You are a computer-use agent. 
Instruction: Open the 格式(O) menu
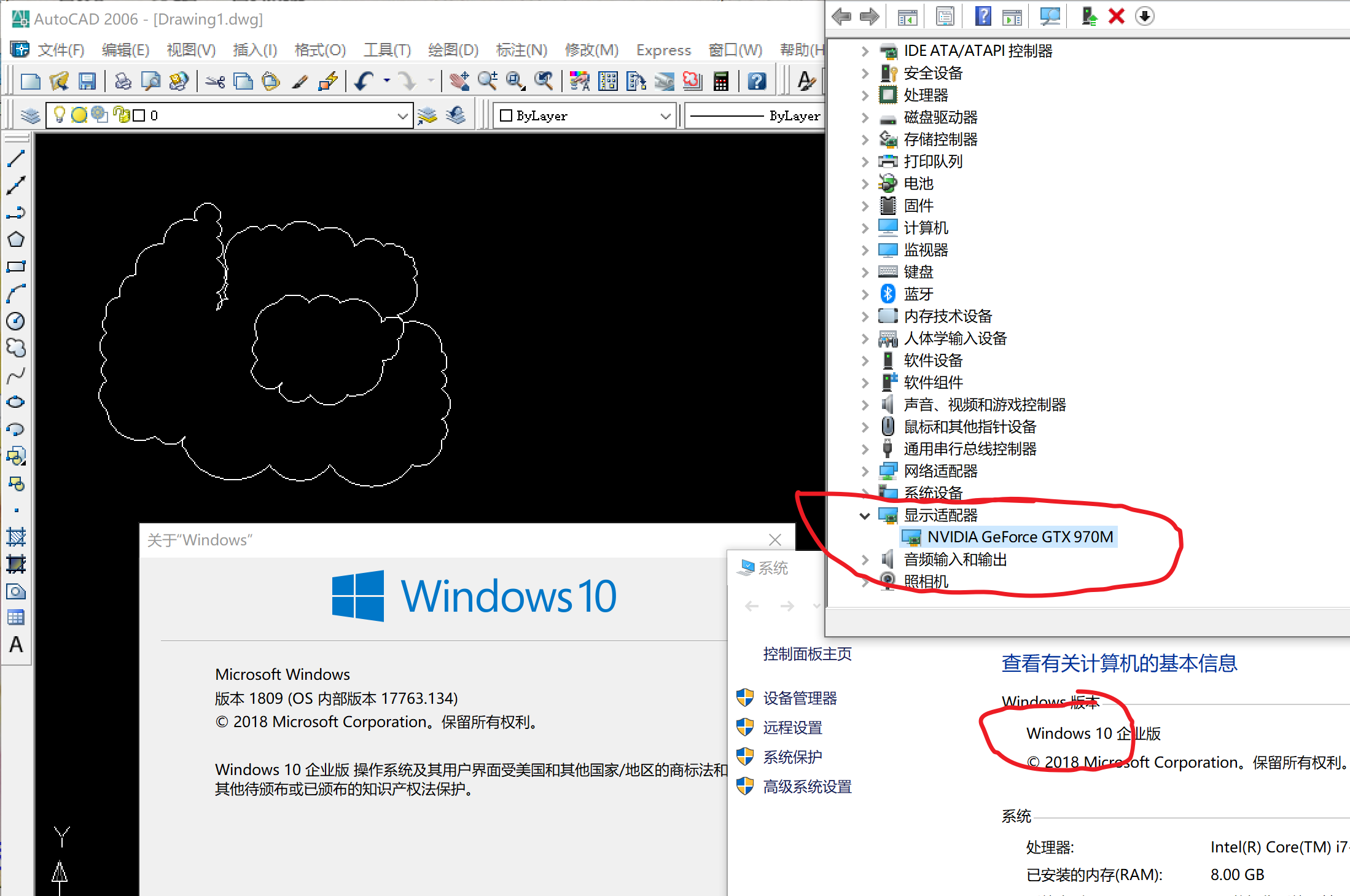[320, 50]
